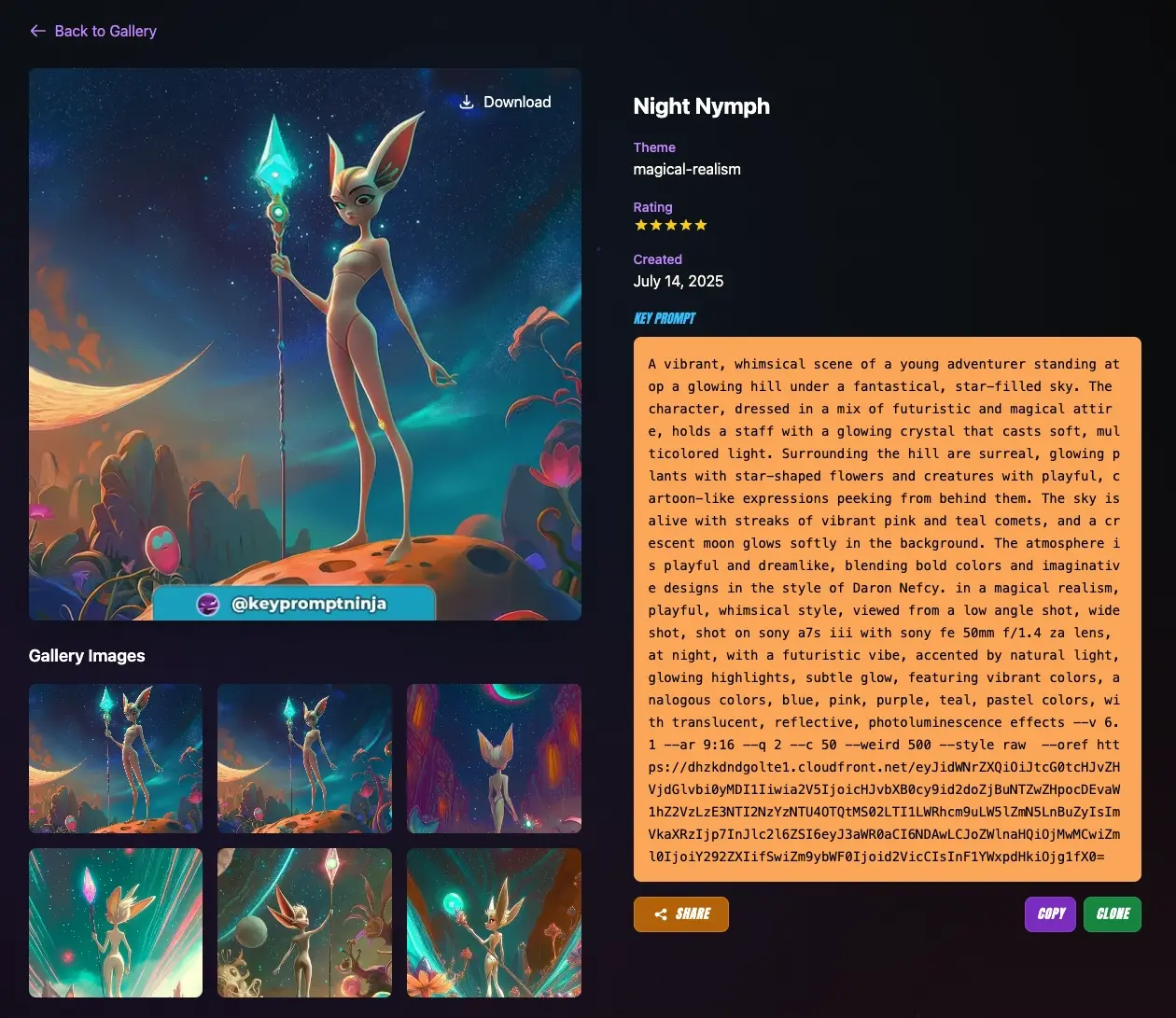Click the second star in the Rating row
The width and height of the screenshot is (1176, 1018).
[655, 225]
